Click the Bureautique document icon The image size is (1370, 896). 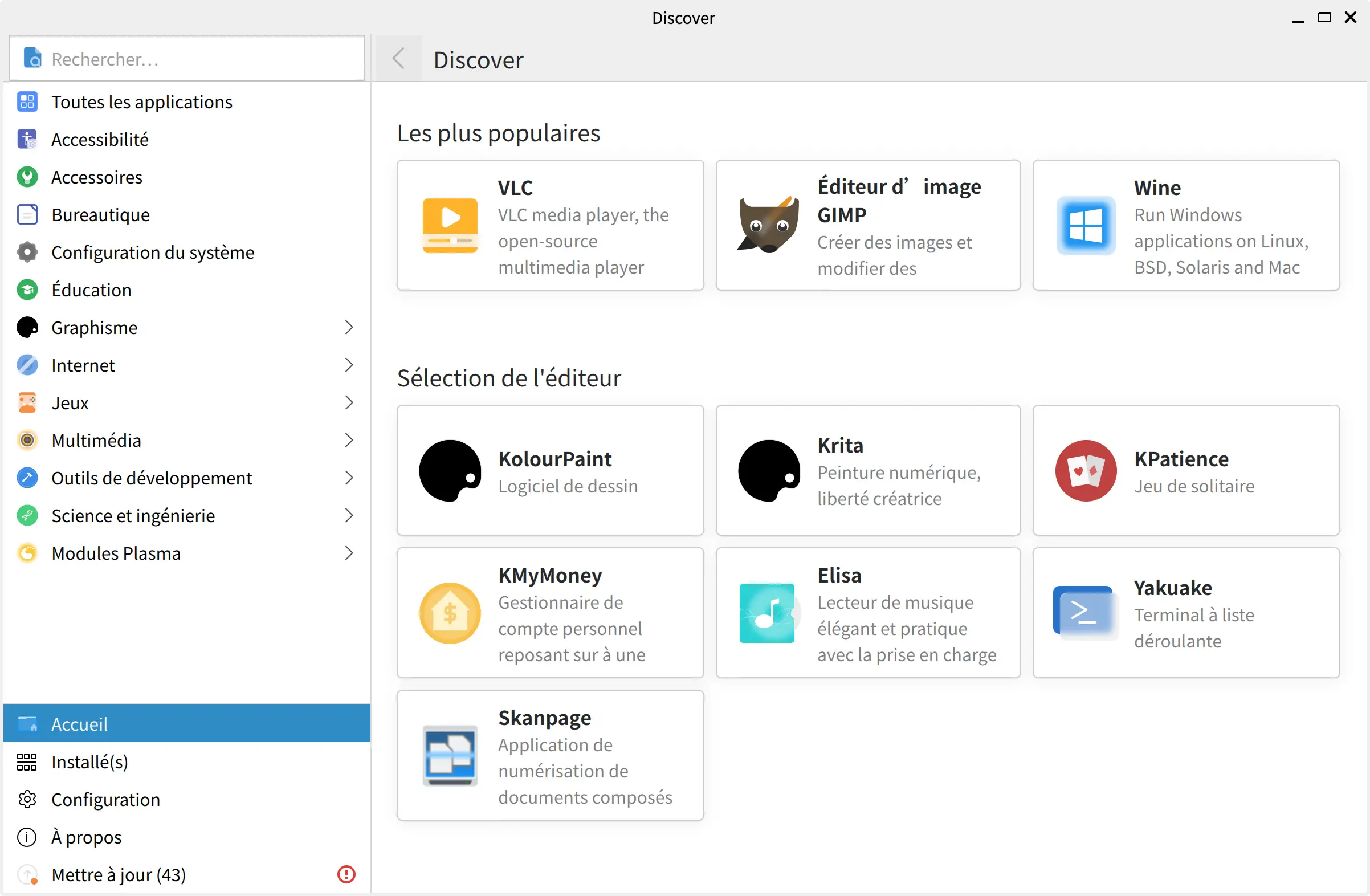click(x=27, y=215)
